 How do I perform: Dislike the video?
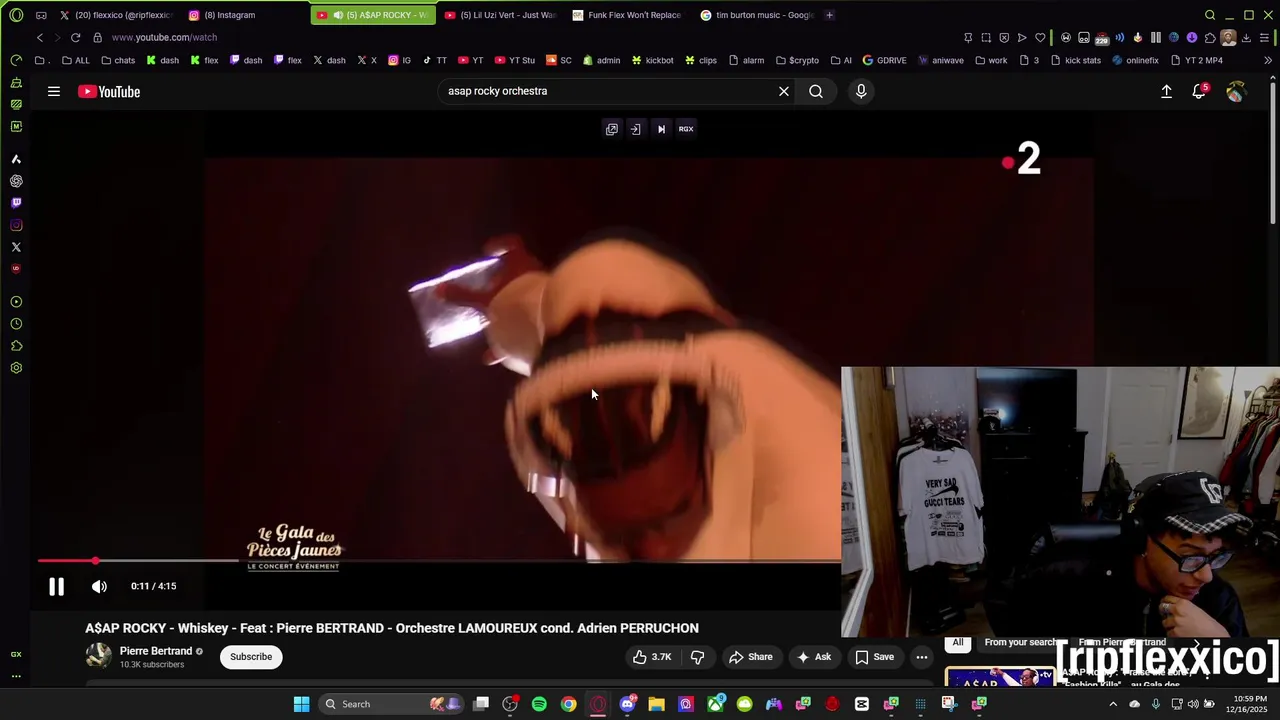pyautogui.click(x=698, y=657)
